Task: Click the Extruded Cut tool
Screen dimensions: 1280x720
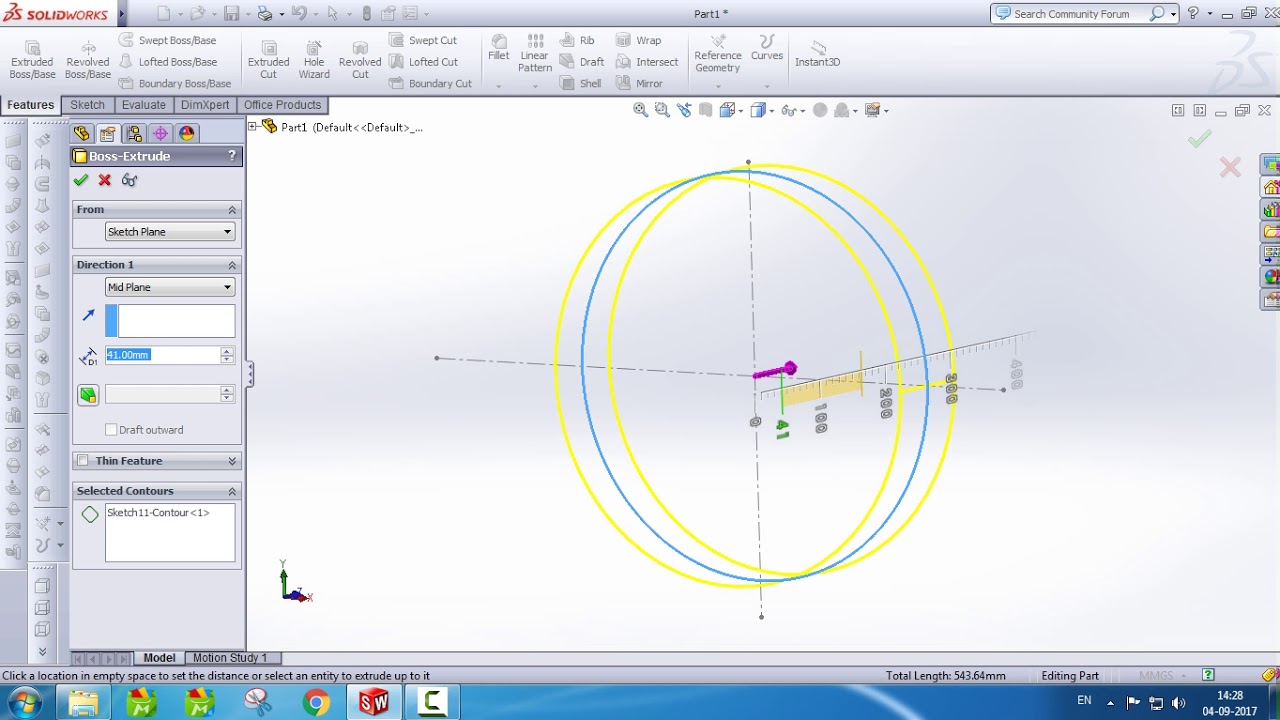Action: (x=268, y=60)
